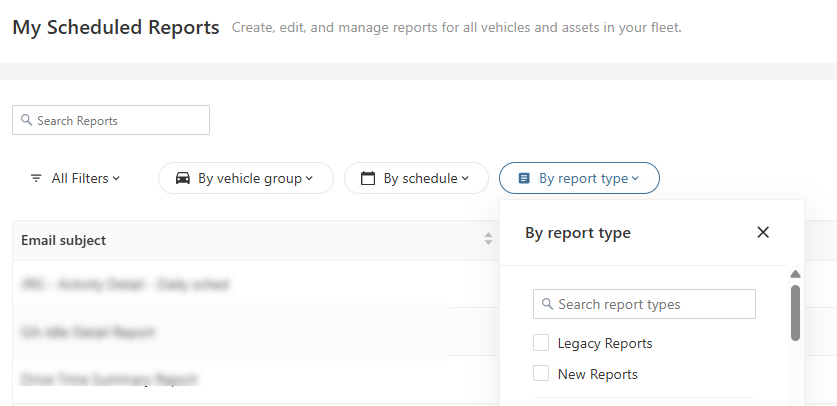
Task: Collapse the By report type filter
Action: tap(579, 178)
